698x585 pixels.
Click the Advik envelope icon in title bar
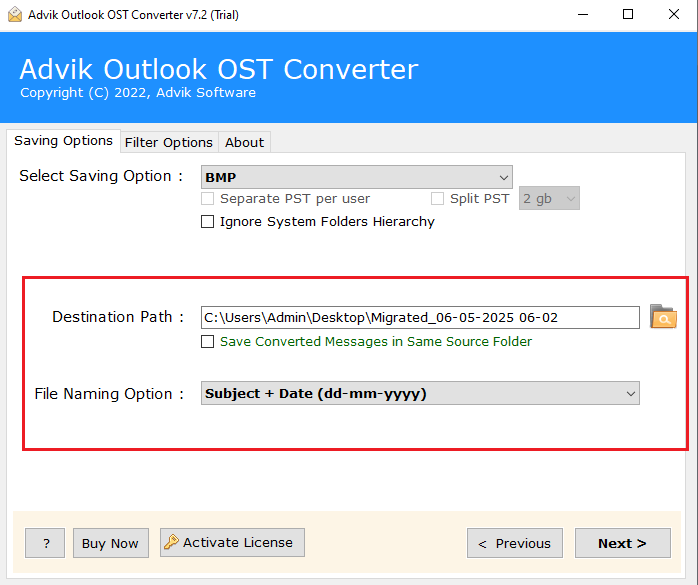[15, 15]
